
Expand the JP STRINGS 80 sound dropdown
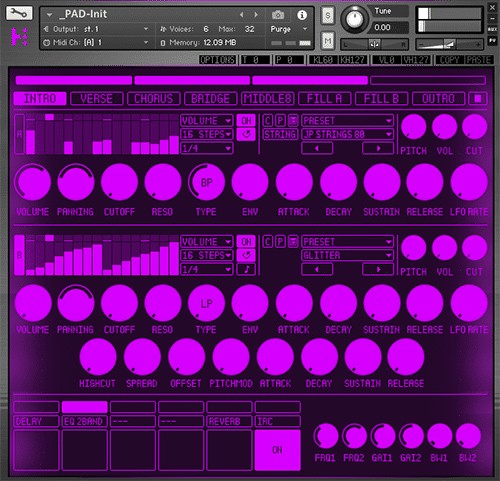[348, 134]
